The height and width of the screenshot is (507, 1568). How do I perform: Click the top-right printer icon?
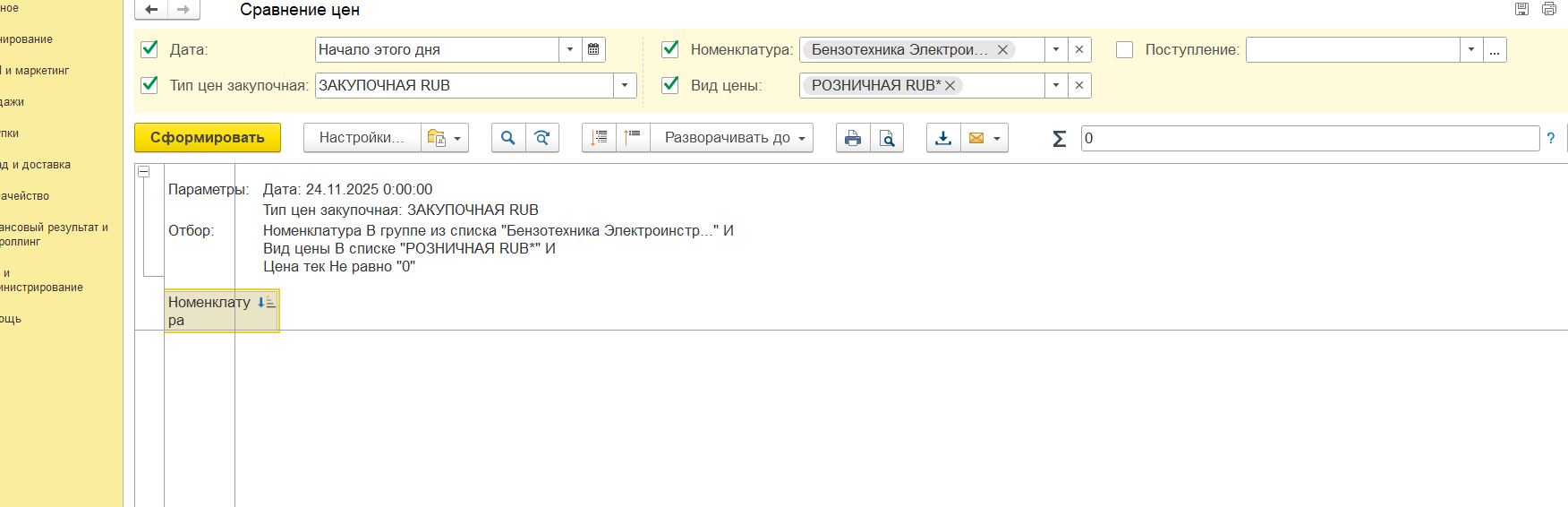coord(1549,9)
